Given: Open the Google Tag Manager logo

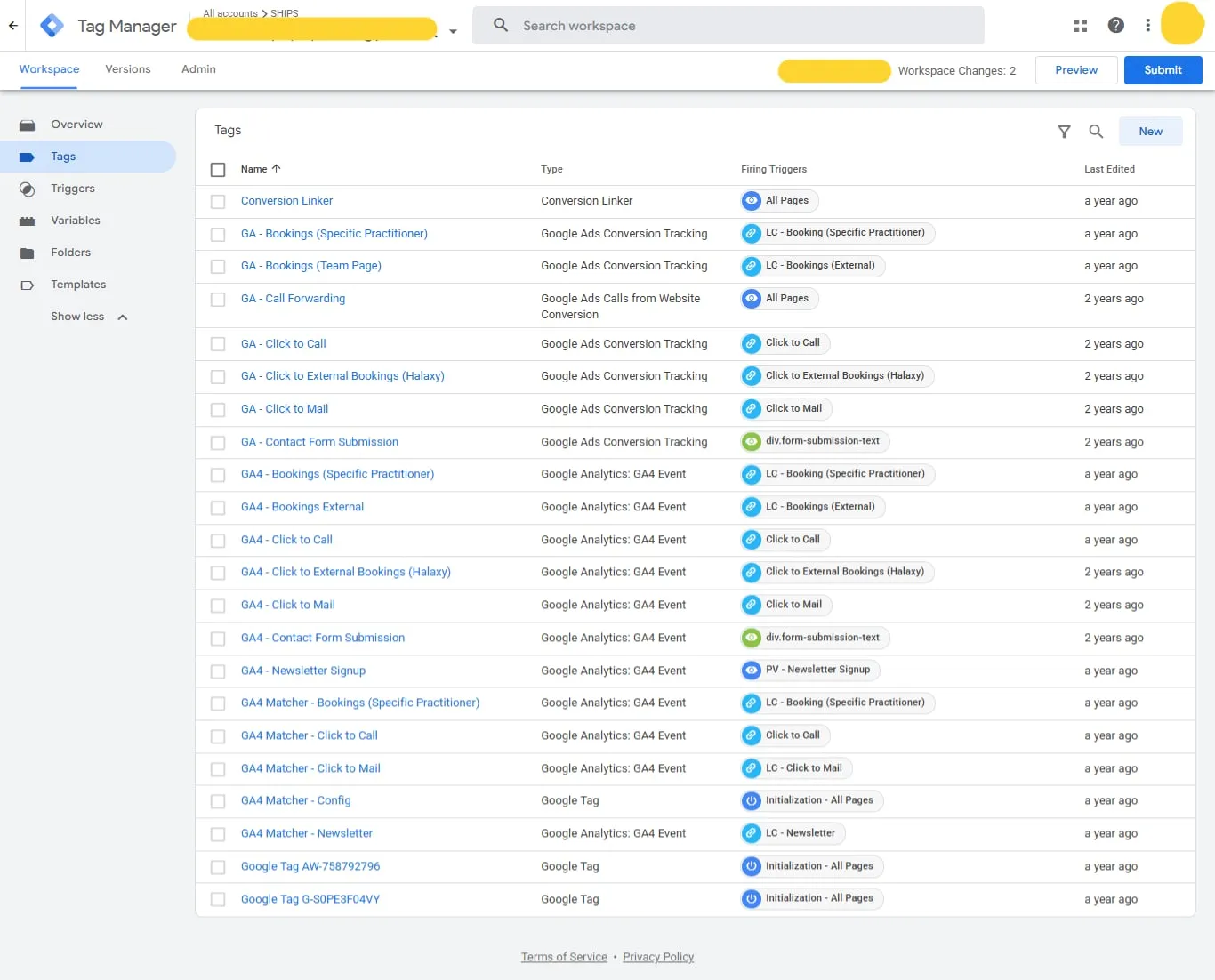Looking at the screenshot, I should pyautogui.click(x=52, y=26).
